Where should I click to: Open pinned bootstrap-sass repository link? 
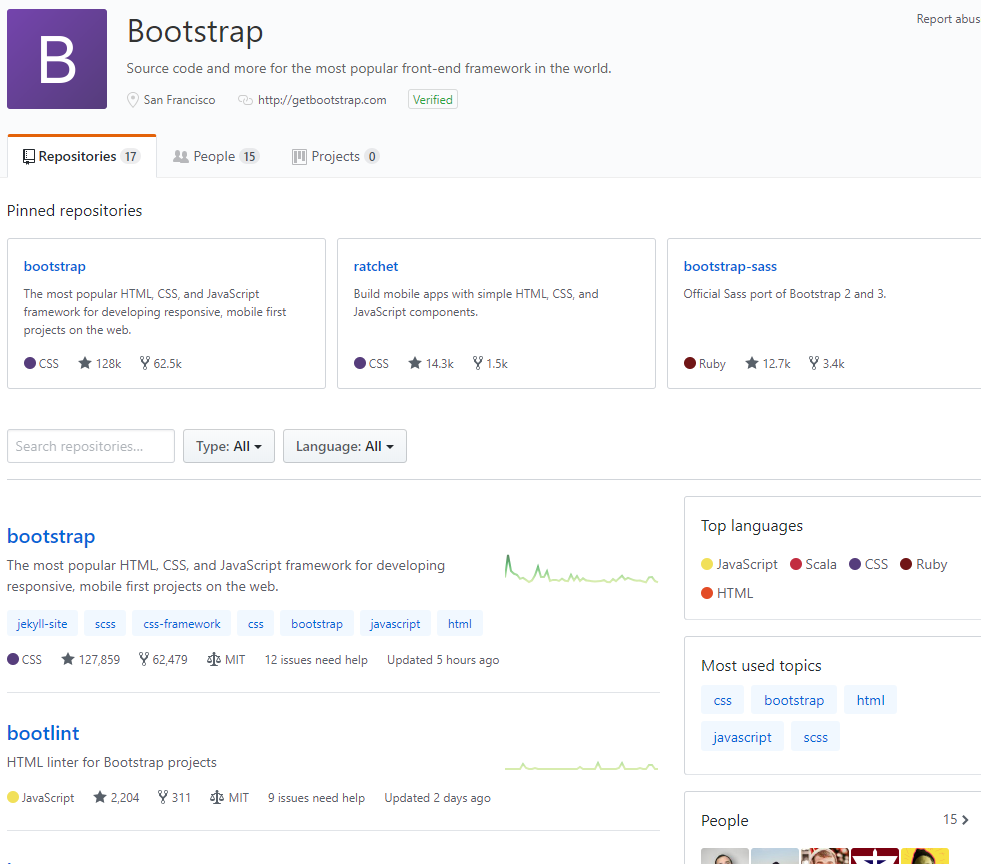coord(730,267)
